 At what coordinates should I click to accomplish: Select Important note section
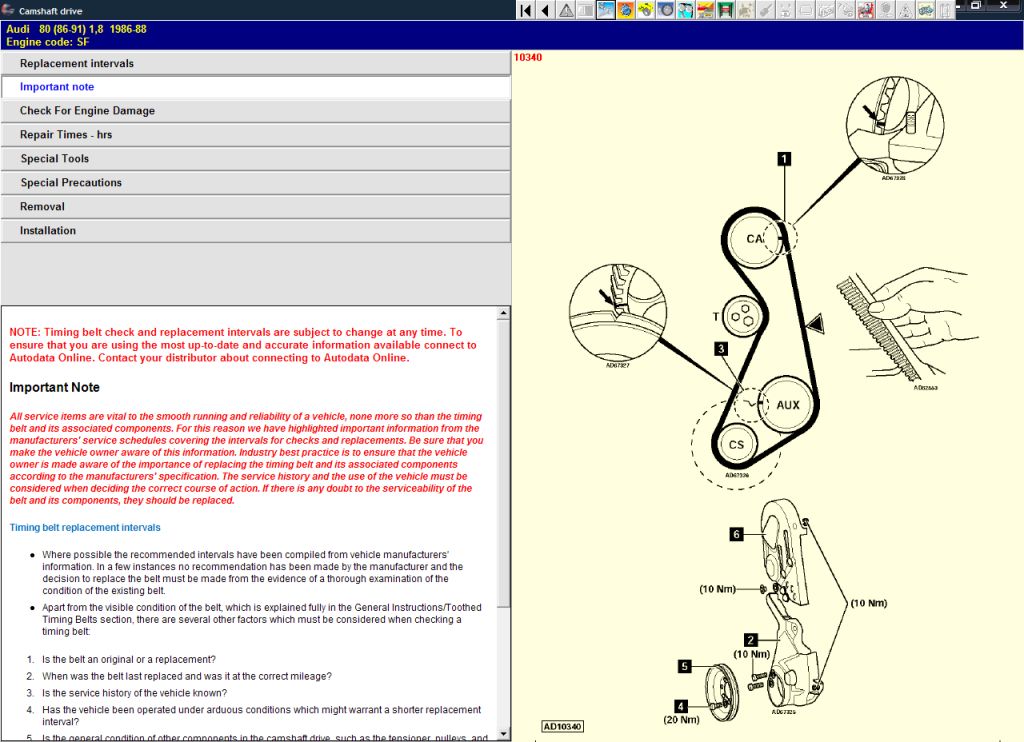pyautogui.click(x=255, y=87)
